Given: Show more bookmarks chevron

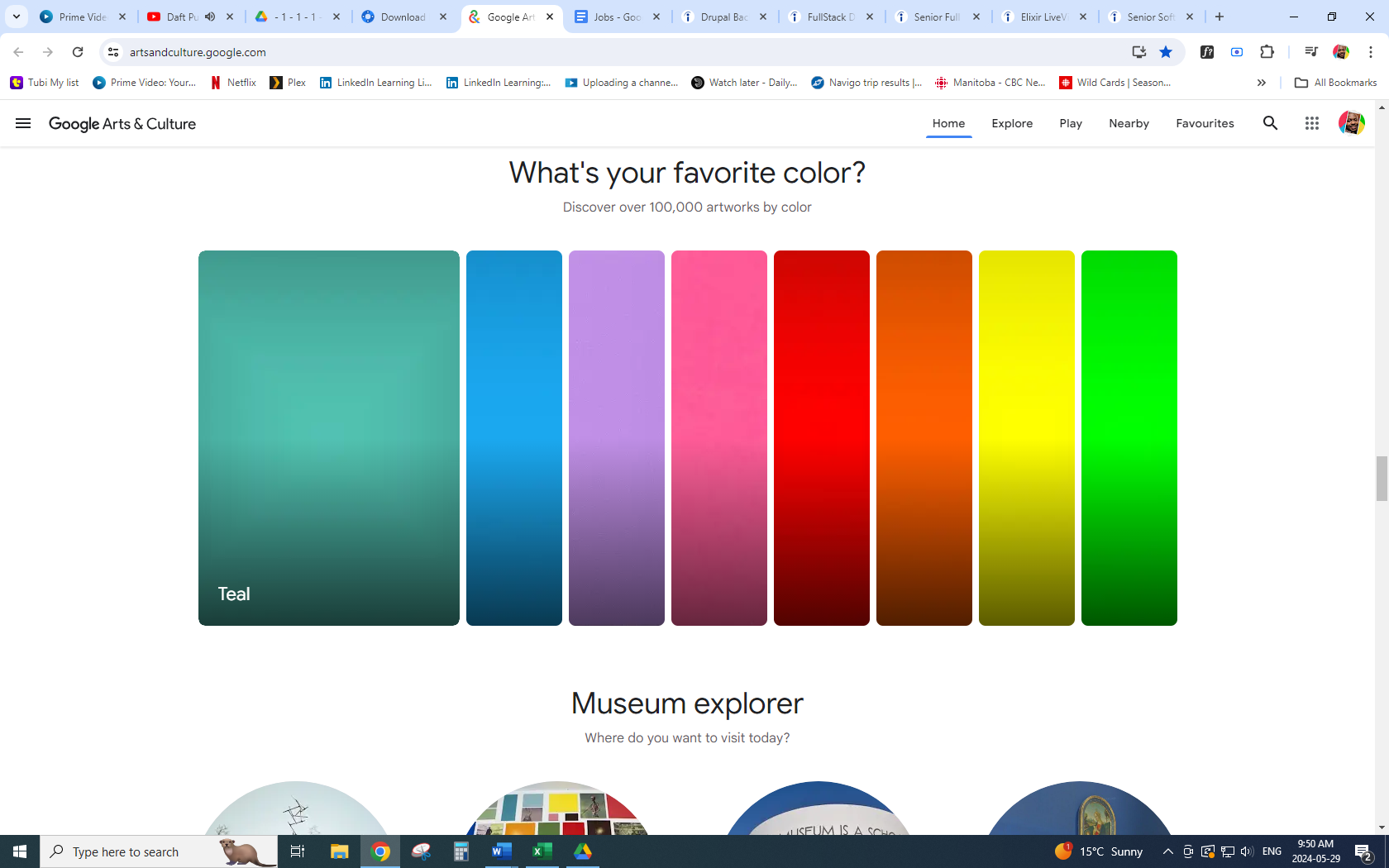Looking at the screenshot, I should coord(1261,83).
